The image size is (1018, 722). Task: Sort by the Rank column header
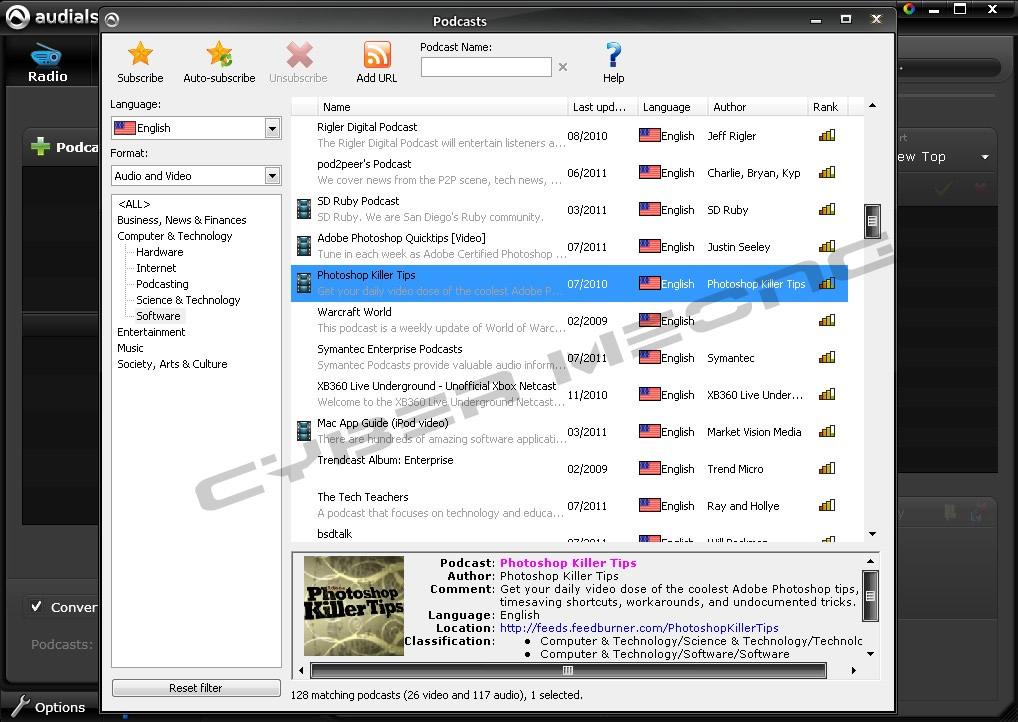coord(827,107)
